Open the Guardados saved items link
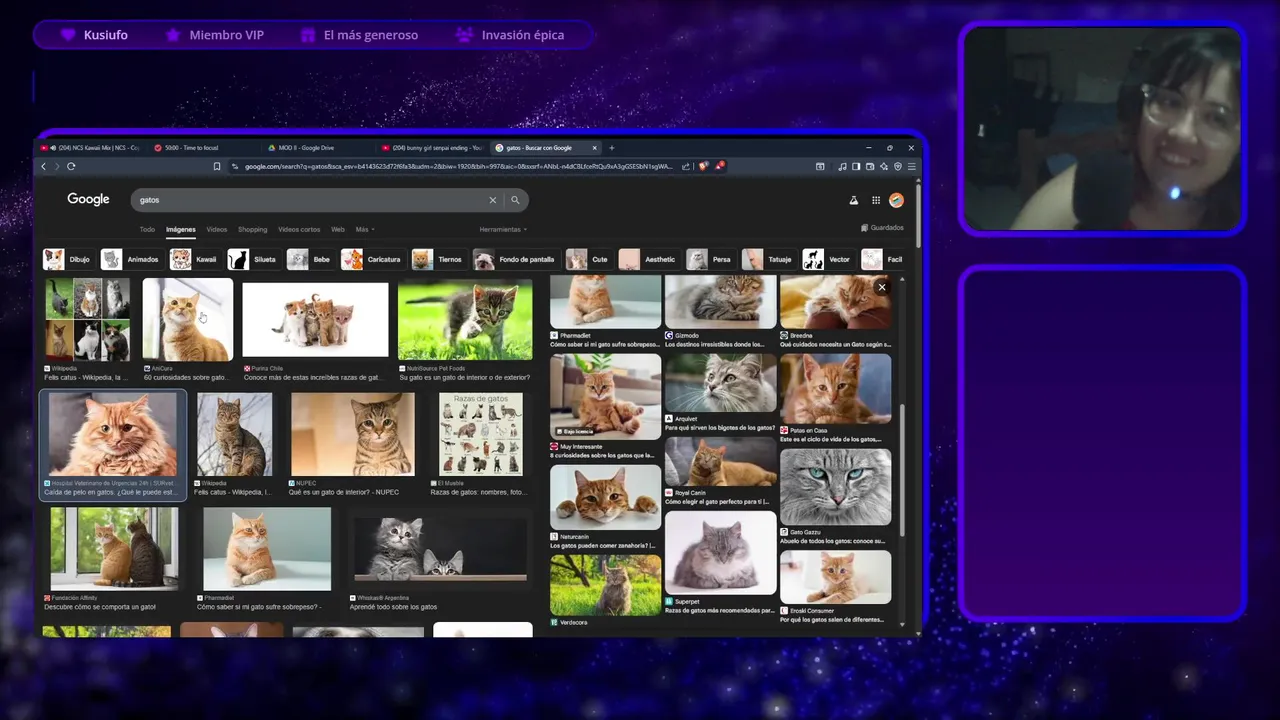Image resolution: width=1280 pixels, height=720 pixels. coord(883,228)
